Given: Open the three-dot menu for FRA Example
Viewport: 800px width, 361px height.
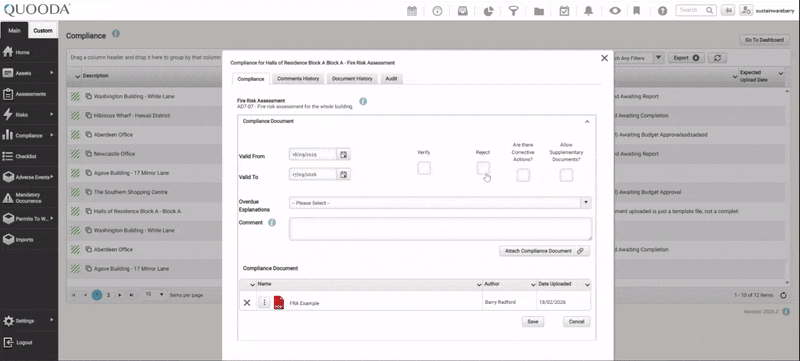Looking at the screenshot, I should coord(264,303).
